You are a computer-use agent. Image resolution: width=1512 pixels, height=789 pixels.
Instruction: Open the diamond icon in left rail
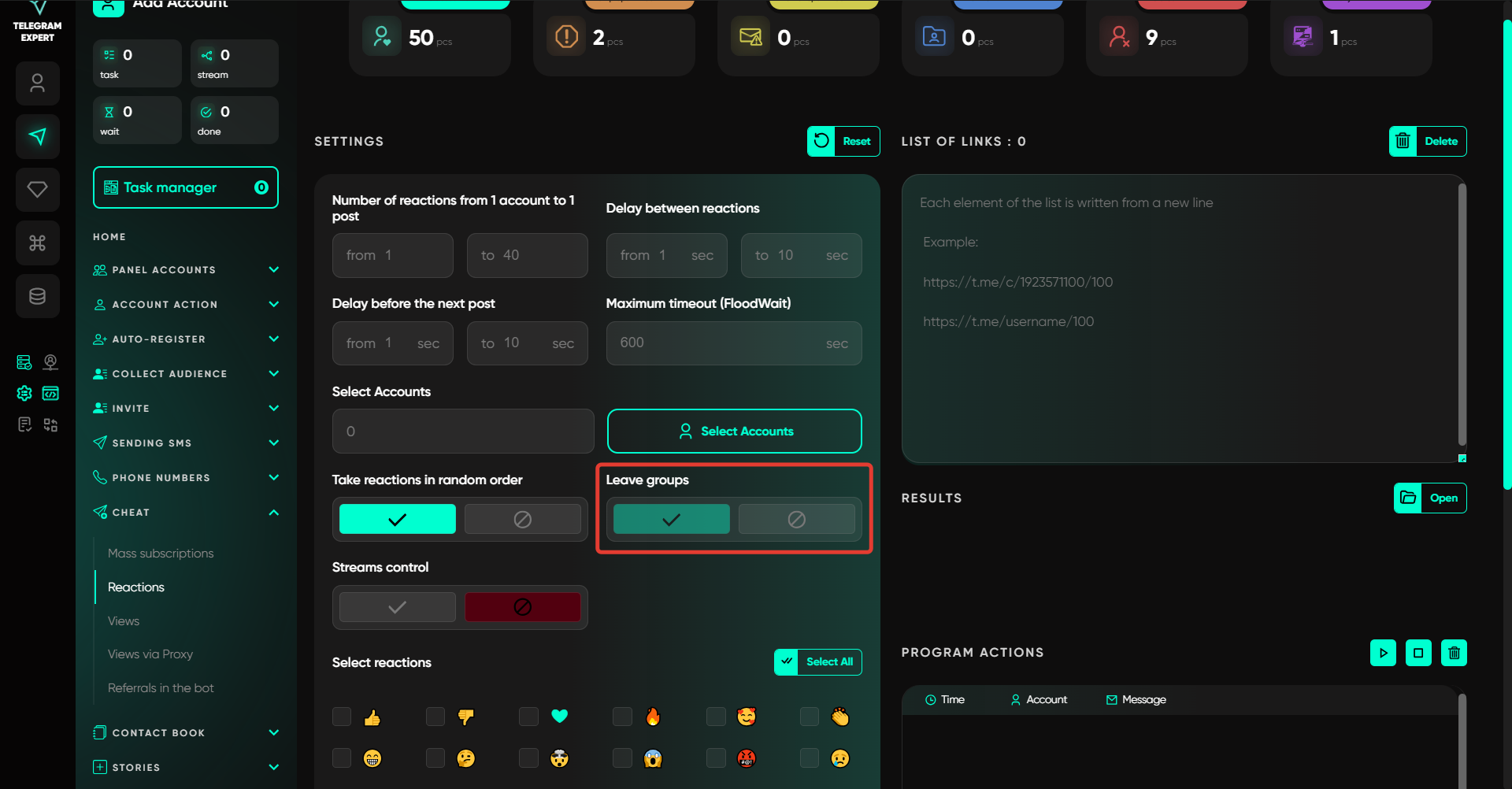[x=37, y=189]
